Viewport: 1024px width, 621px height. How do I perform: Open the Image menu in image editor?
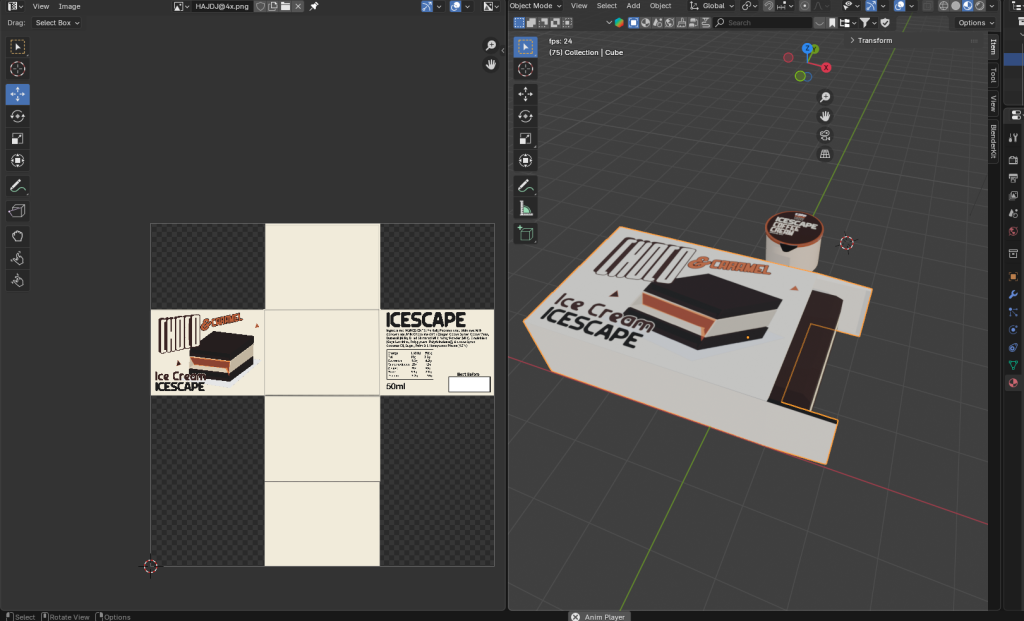[x=69, y=6]
